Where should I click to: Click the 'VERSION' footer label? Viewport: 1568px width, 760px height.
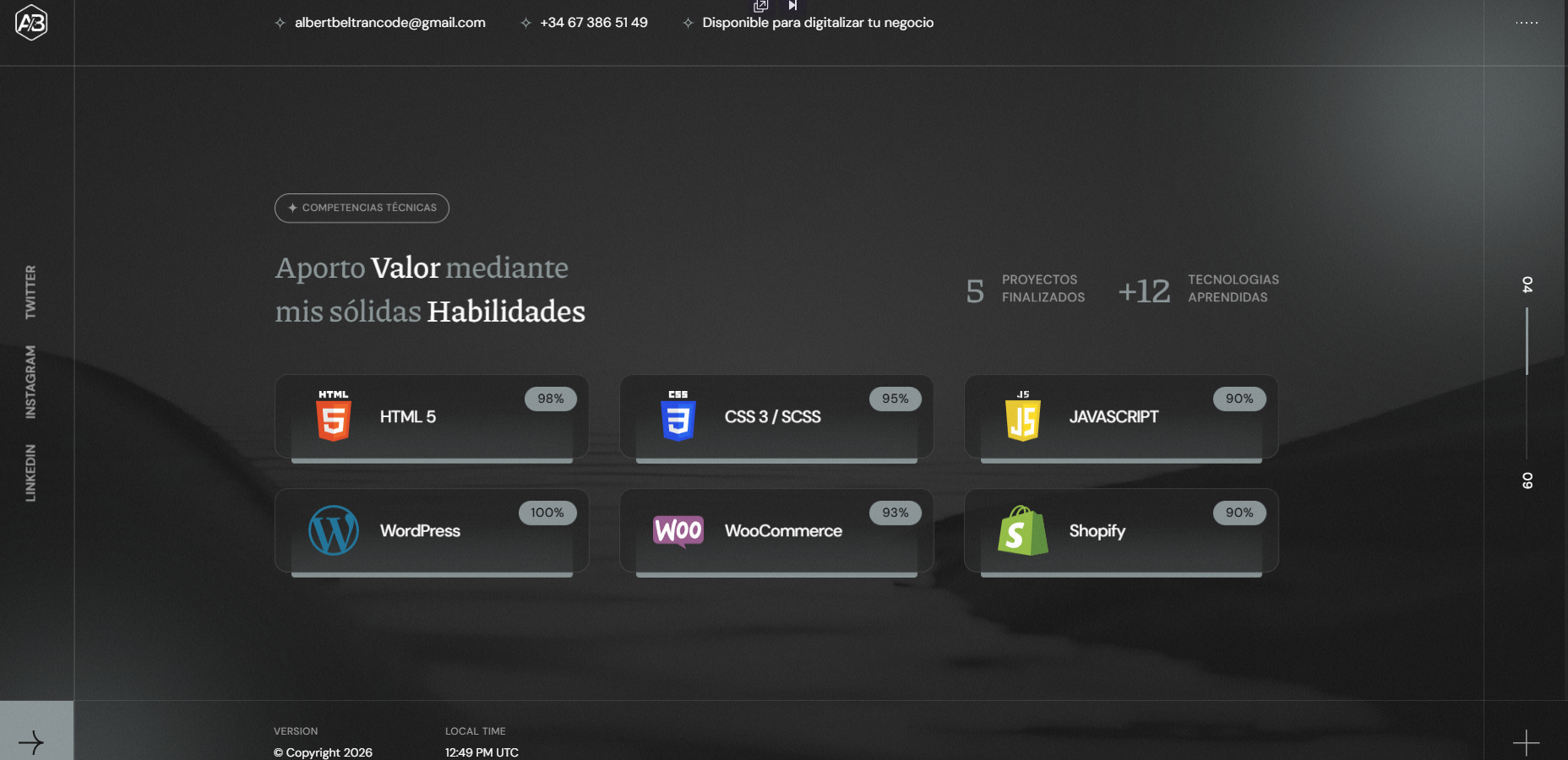(296, 731)
